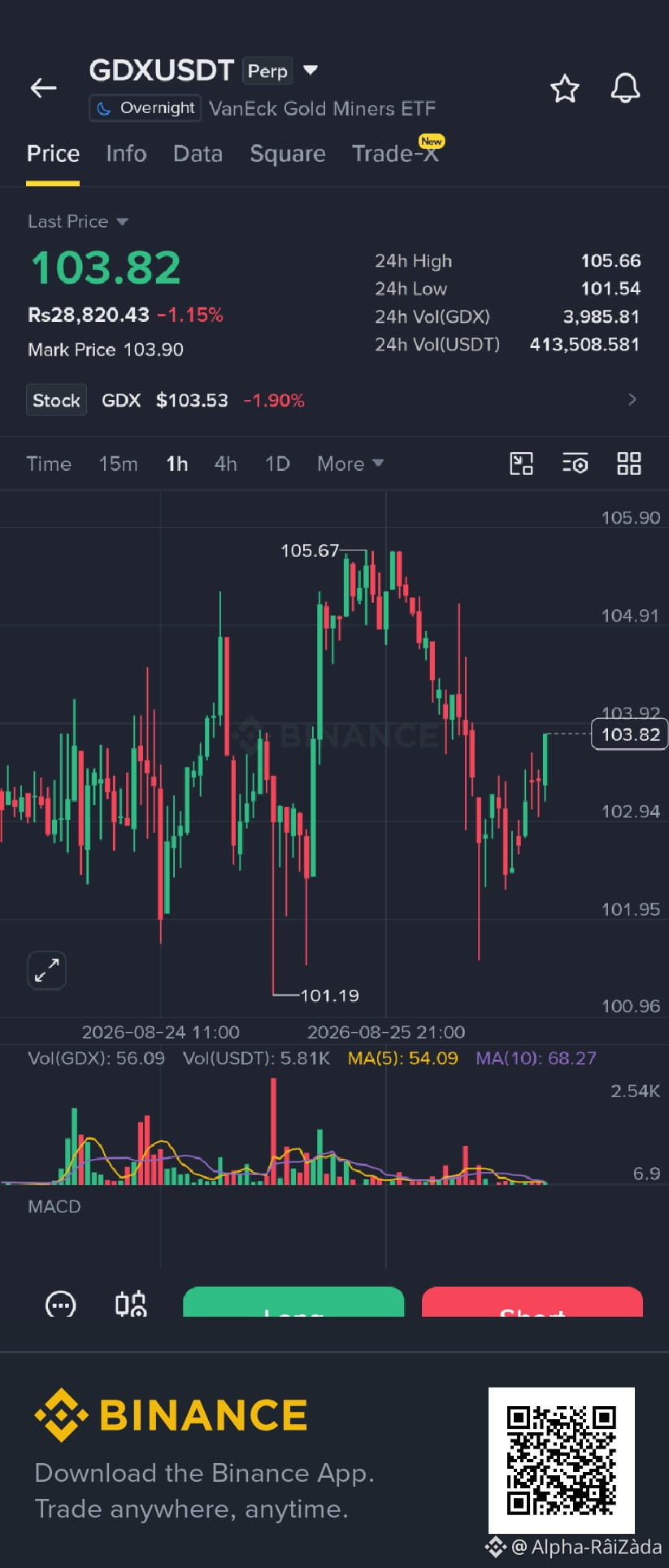Open the Stock GDX $103.53 row
Viewport: 669px width, 1568px height.
click(334, 400)
